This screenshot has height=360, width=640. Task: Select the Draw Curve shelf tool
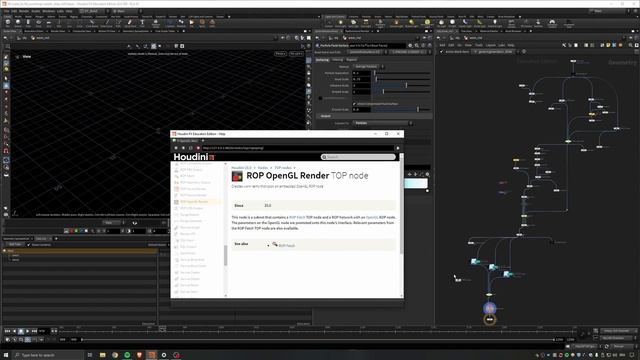pyautogui.click(x=107, y=23)
